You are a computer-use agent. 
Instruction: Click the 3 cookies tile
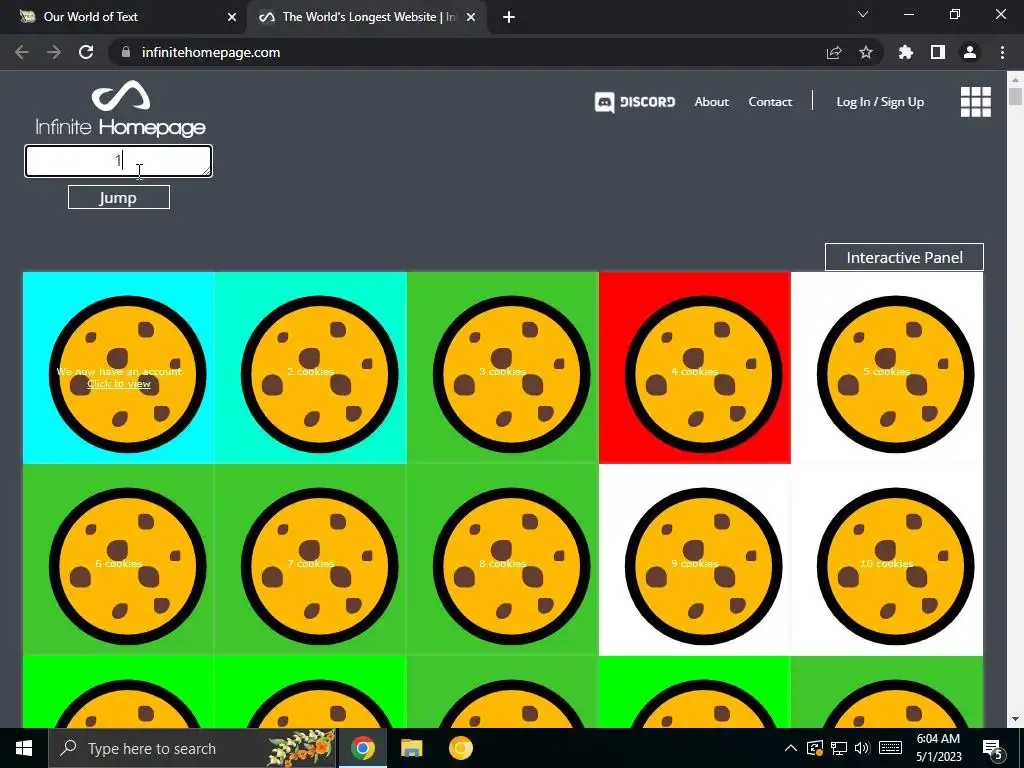point(503,368)
